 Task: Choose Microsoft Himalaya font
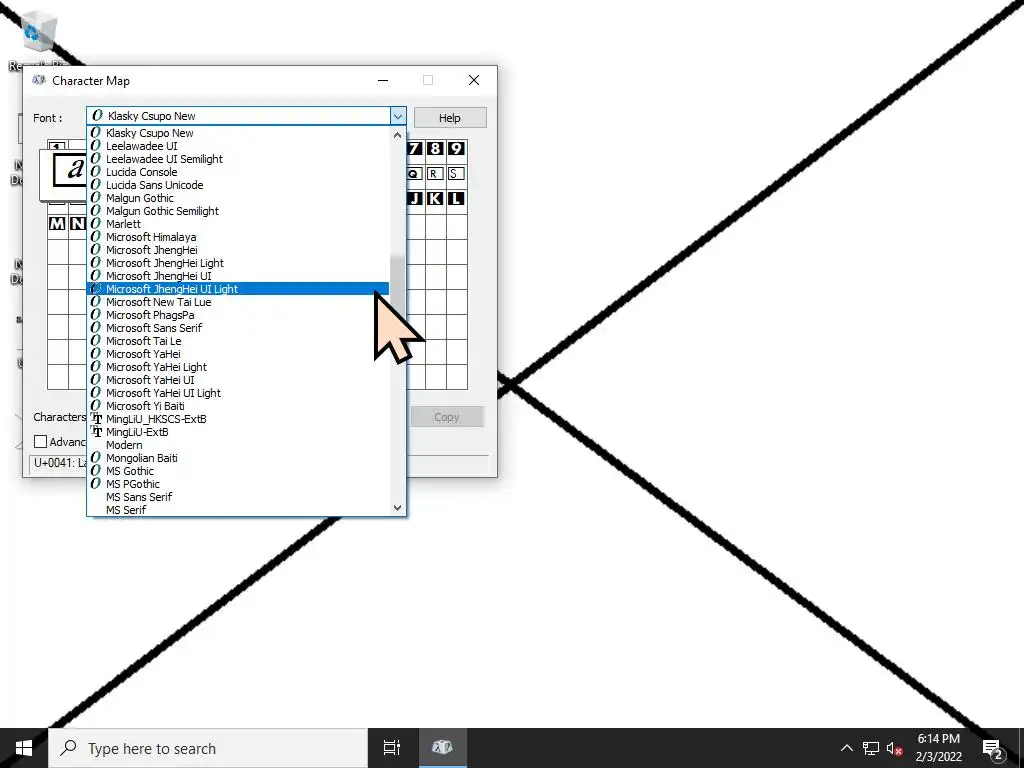(x=238, y=237)
